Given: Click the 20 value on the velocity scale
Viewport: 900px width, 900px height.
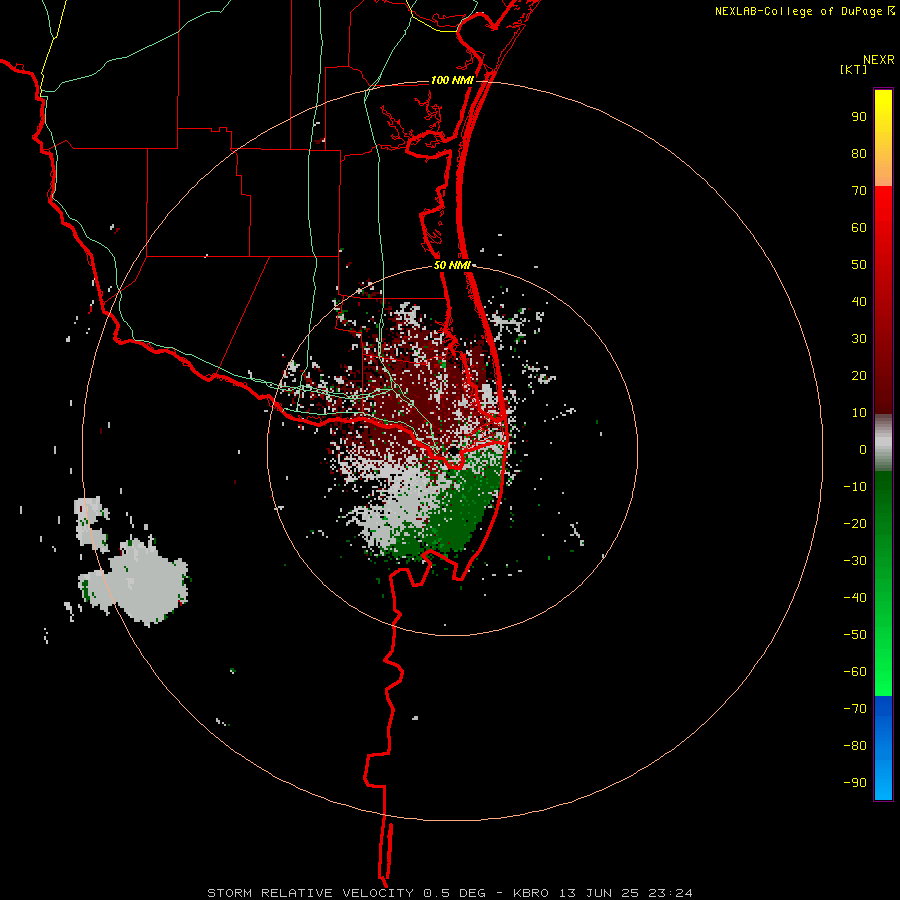Looking at the screenshot, I should pos(859,376).
